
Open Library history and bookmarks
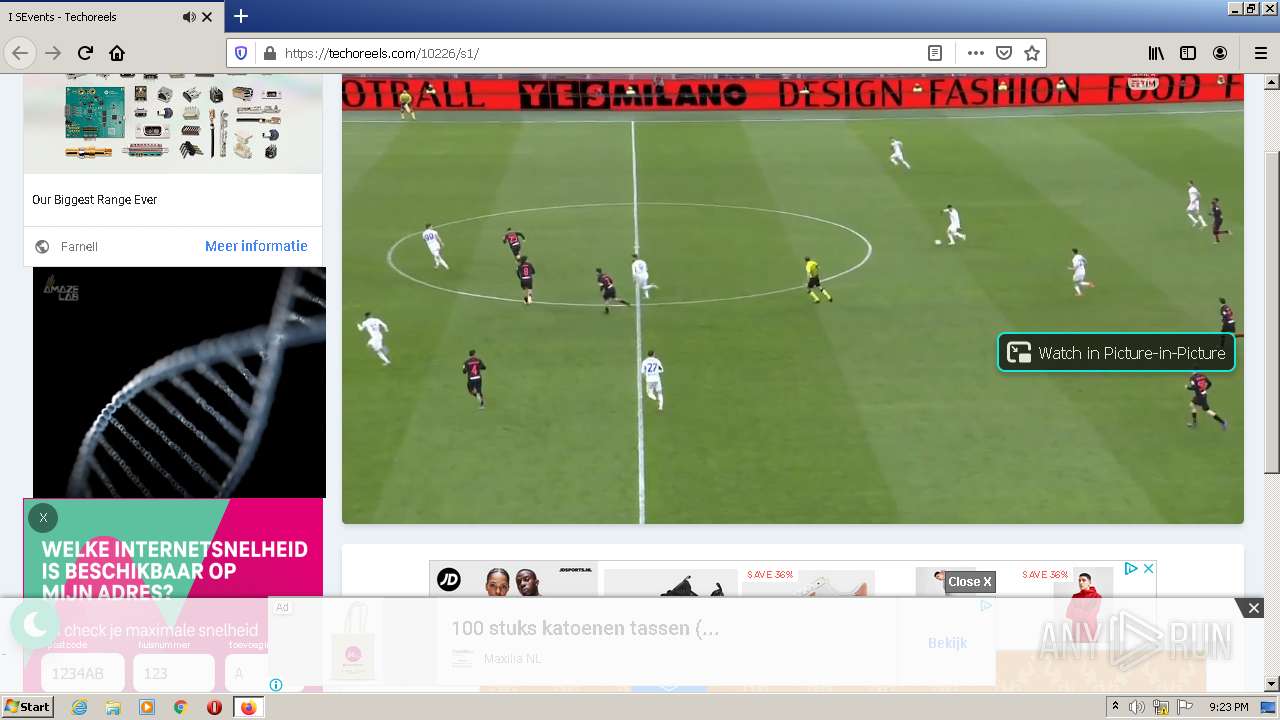1156,53
